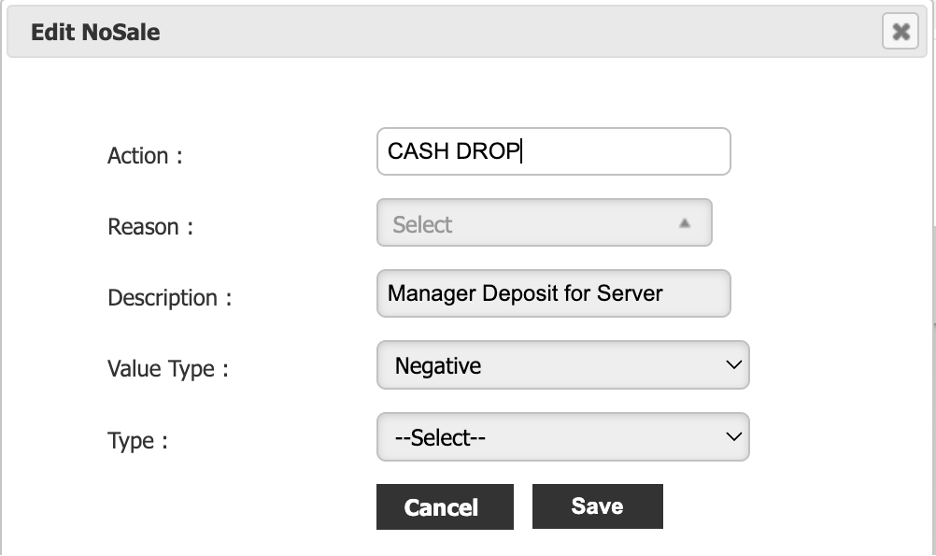Screen dimensions: 936x556
Task: Click the Save button
Action: (598, 506)
